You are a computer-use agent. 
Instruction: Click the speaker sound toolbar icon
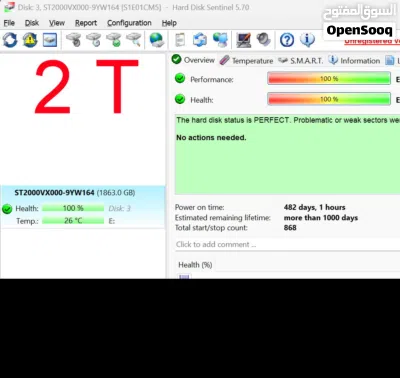264,40
